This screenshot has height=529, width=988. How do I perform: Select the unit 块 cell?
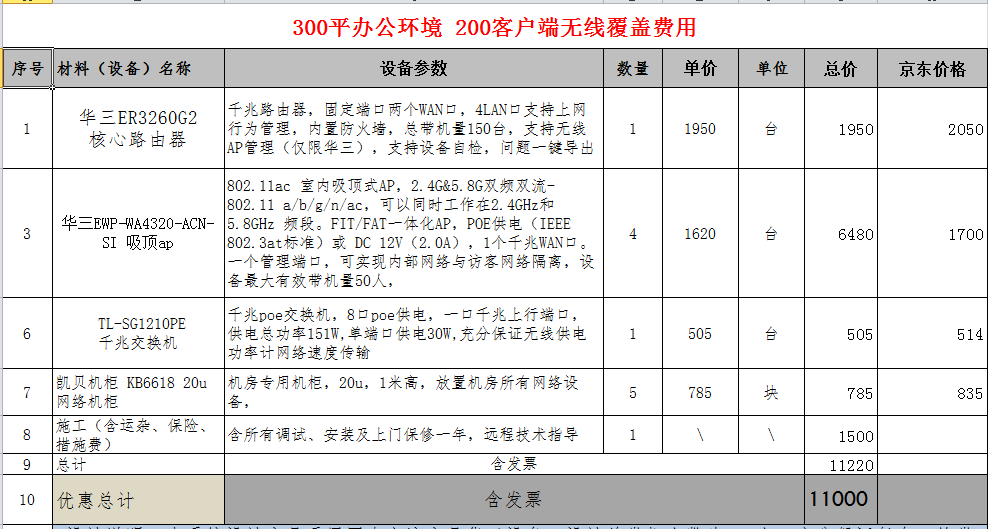[x=771, y=392]
